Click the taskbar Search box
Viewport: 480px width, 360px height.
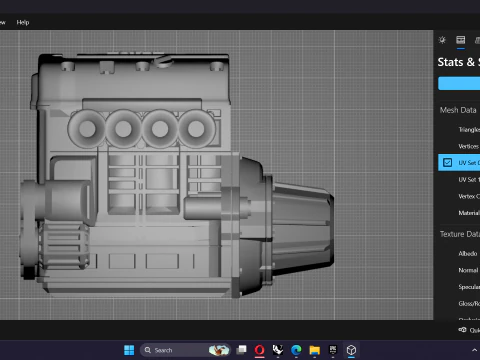[185, 350]
